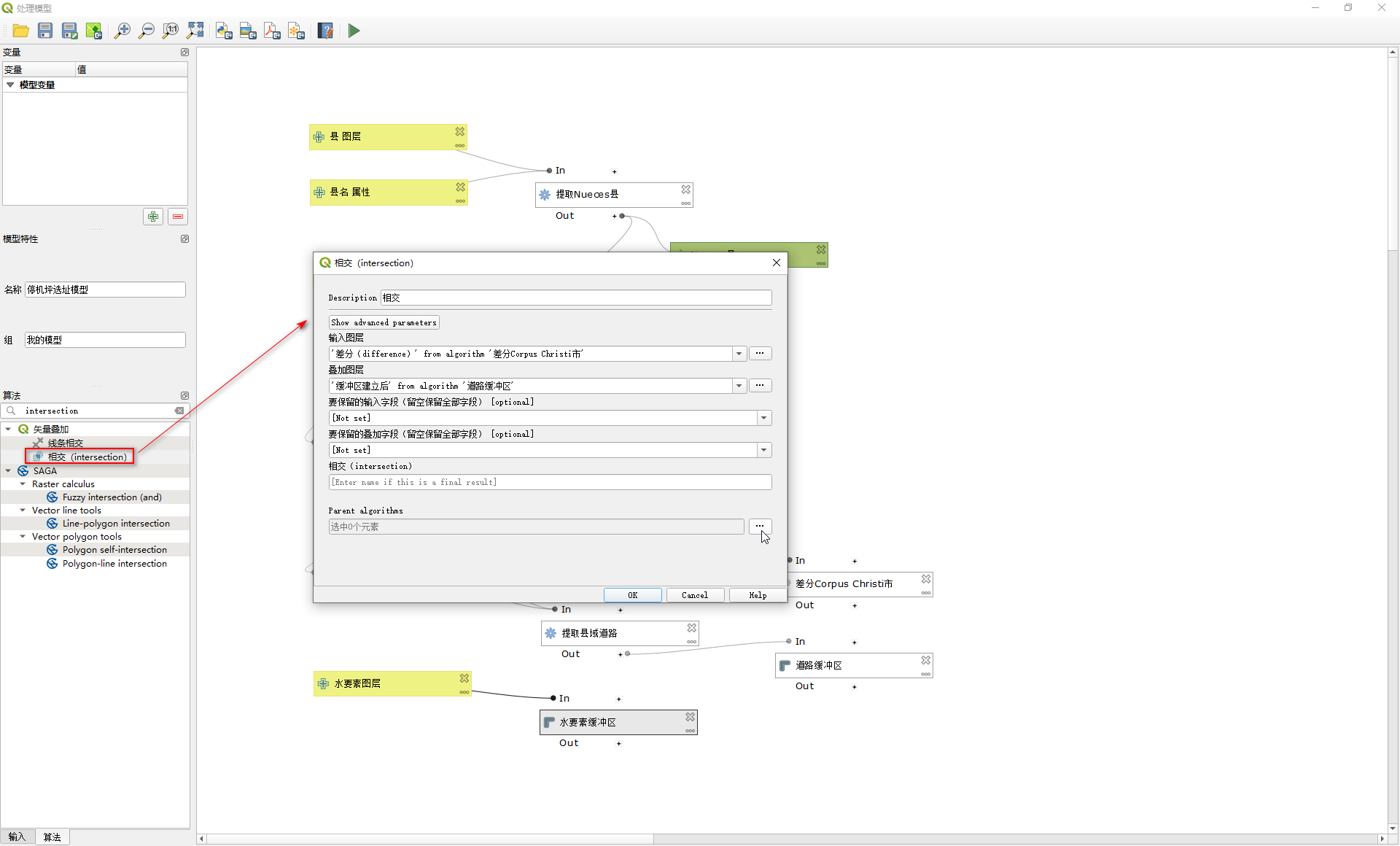Viewport: 1400px width, 846px height.
Task: Click the zoom in magnifier icon
Action: (122, 31)
